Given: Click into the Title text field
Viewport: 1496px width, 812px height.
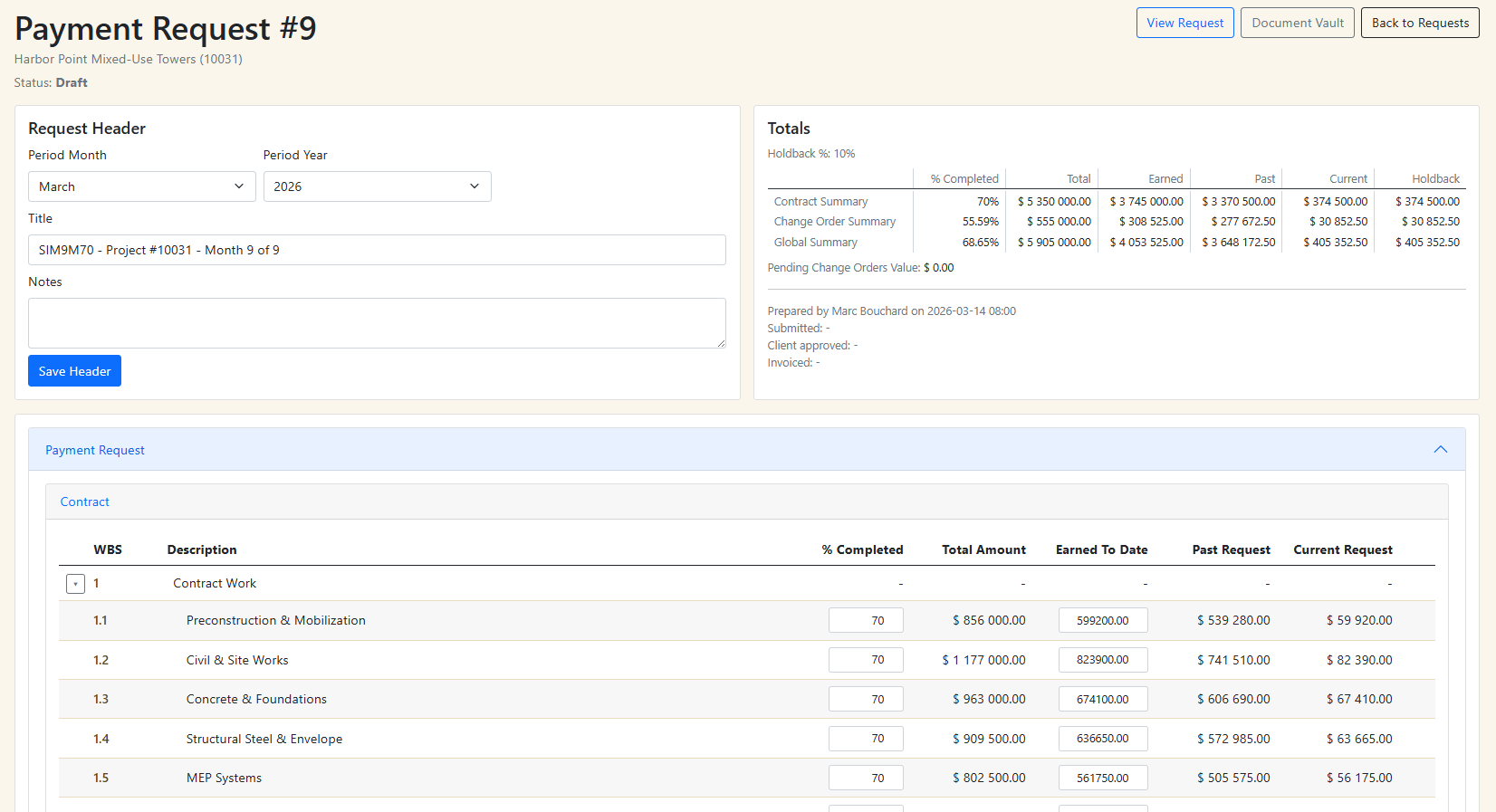Looking at the screenshot, I should click(x=377, y=250).
